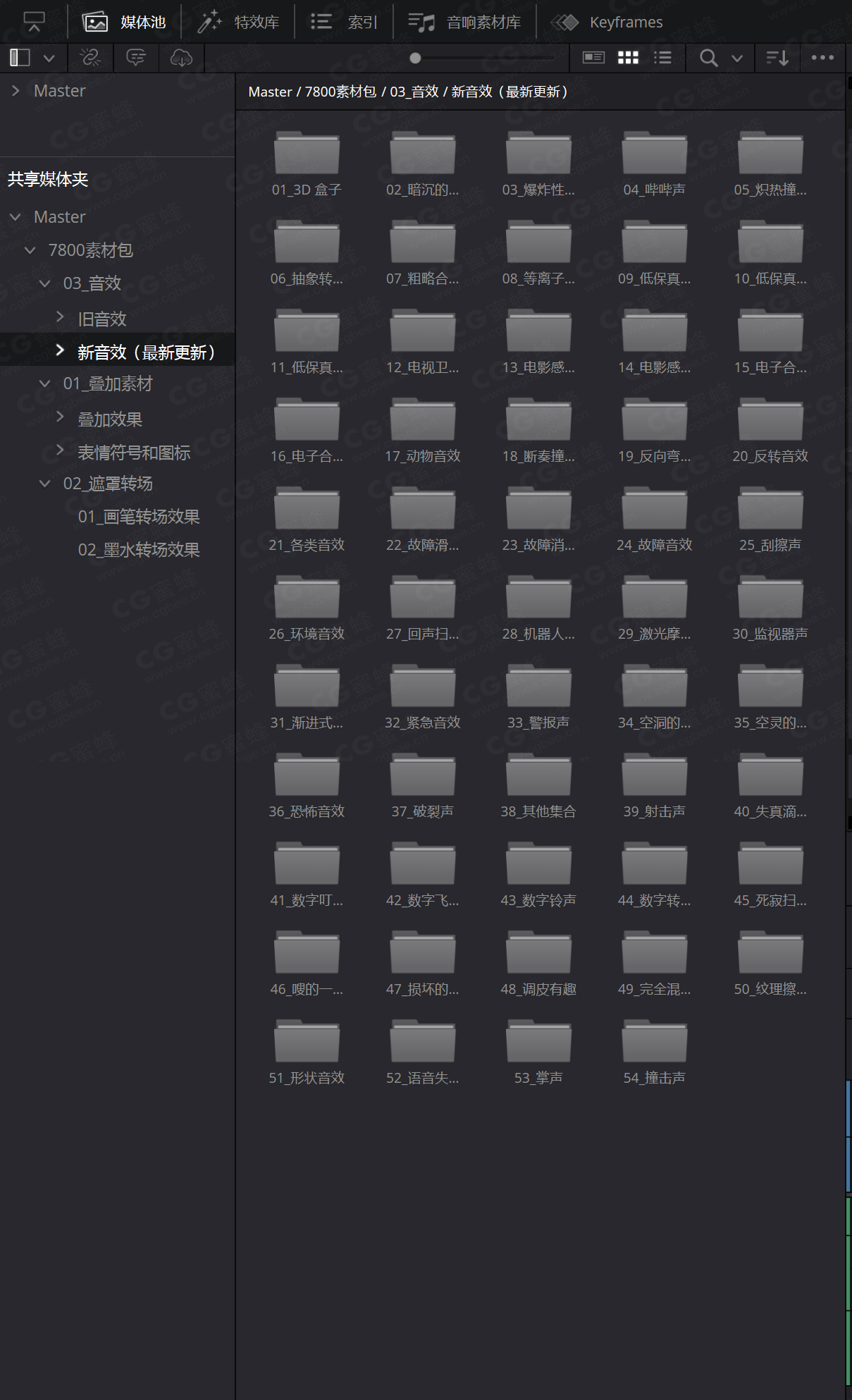Select the 36_恐怖音效 folder
This screenshot has height=1400, width=852.
[307, 785]
